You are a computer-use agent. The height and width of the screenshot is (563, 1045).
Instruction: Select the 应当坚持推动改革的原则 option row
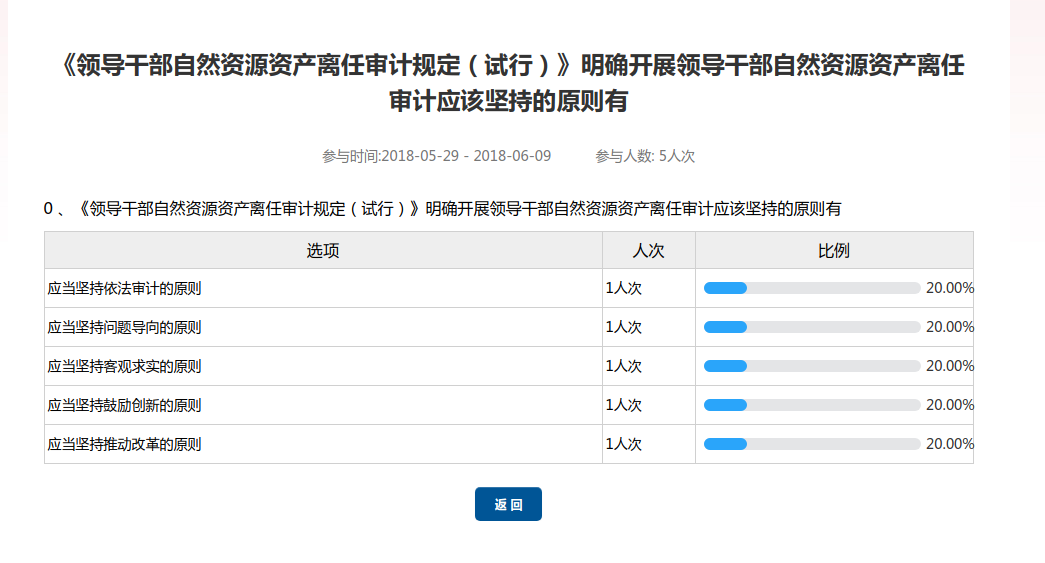click(125, 444)
